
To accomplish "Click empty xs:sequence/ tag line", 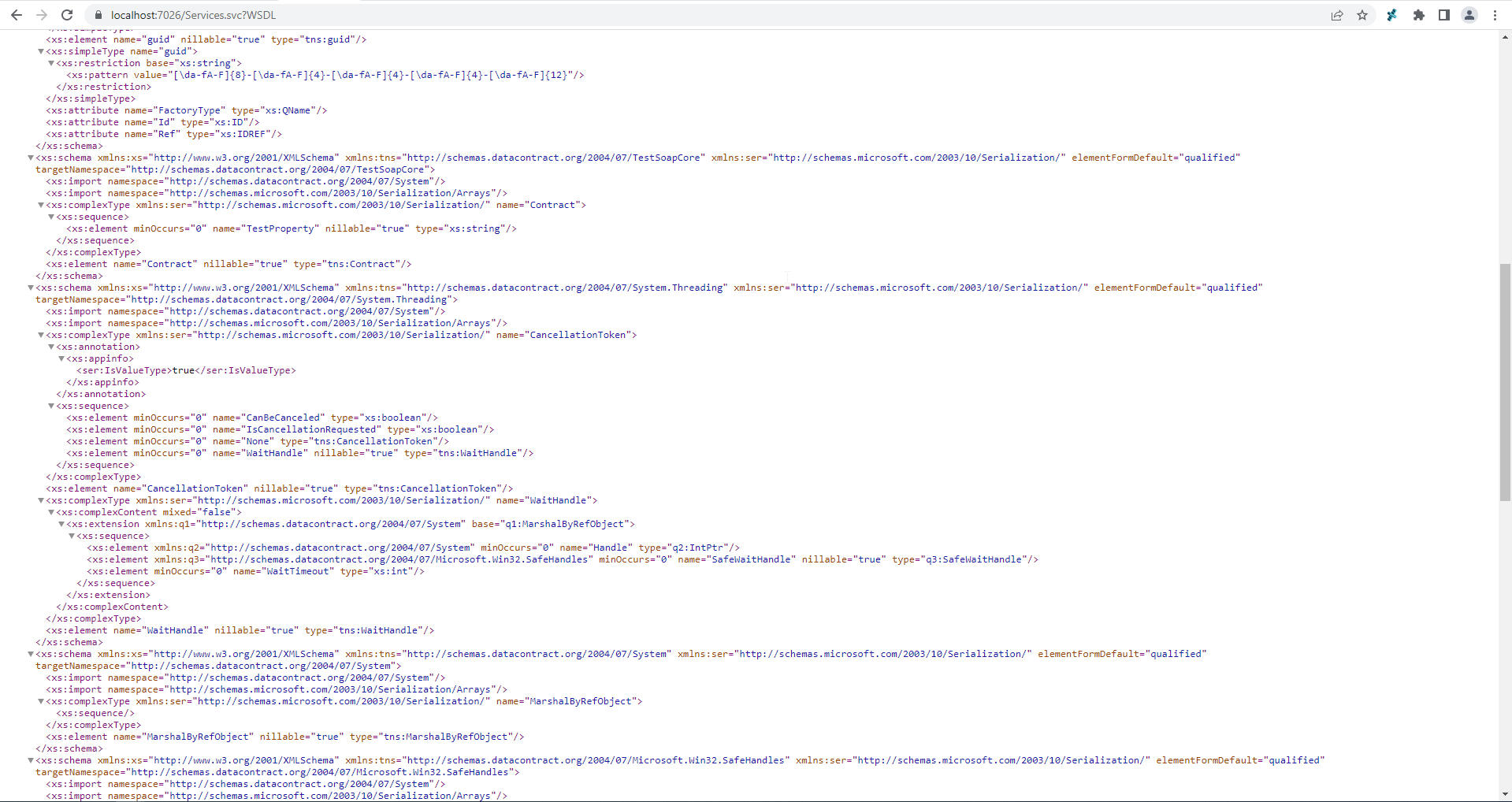I will (95, 714).
